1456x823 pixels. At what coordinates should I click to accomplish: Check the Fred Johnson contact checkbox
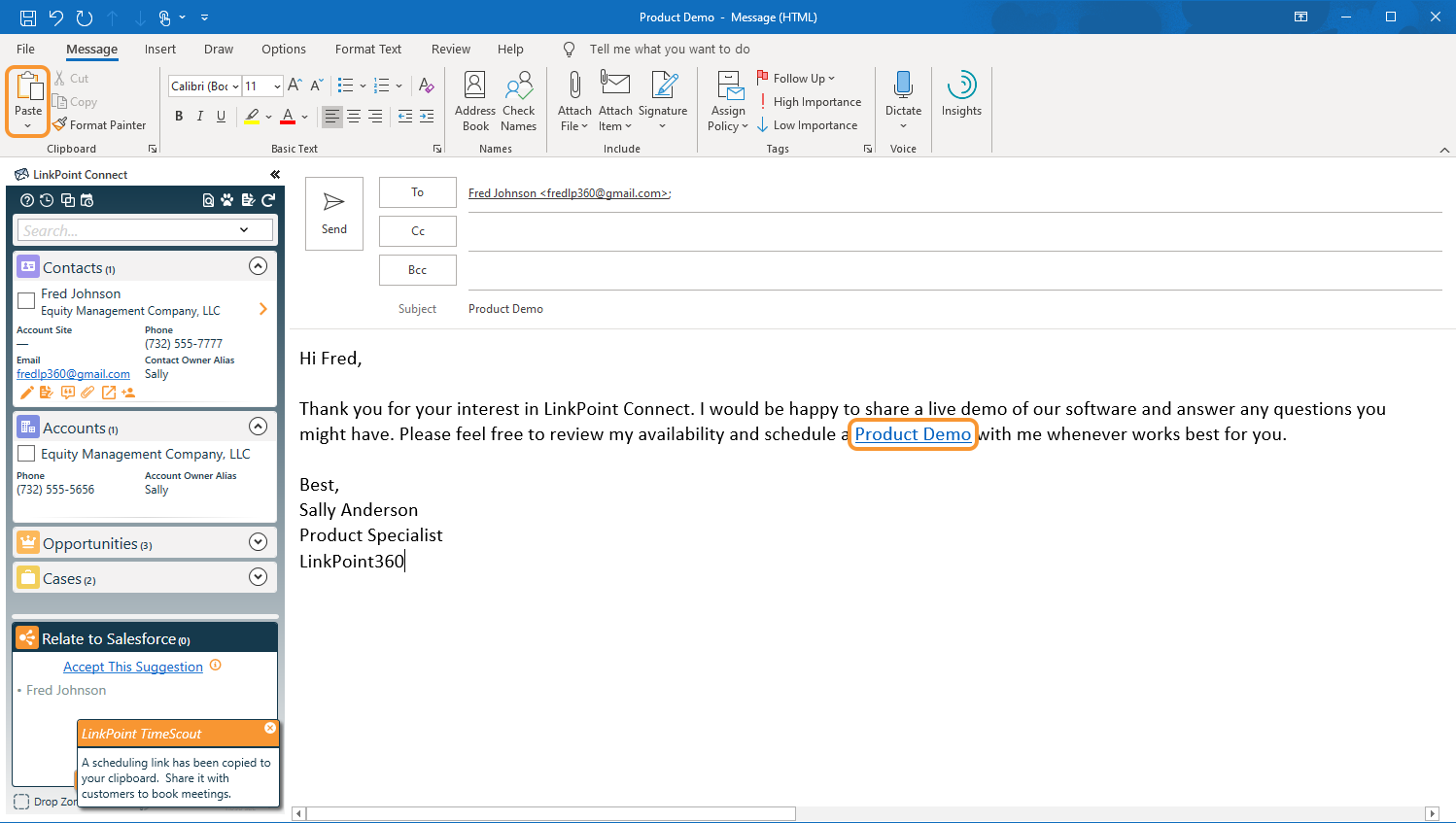tap(27, 301)
